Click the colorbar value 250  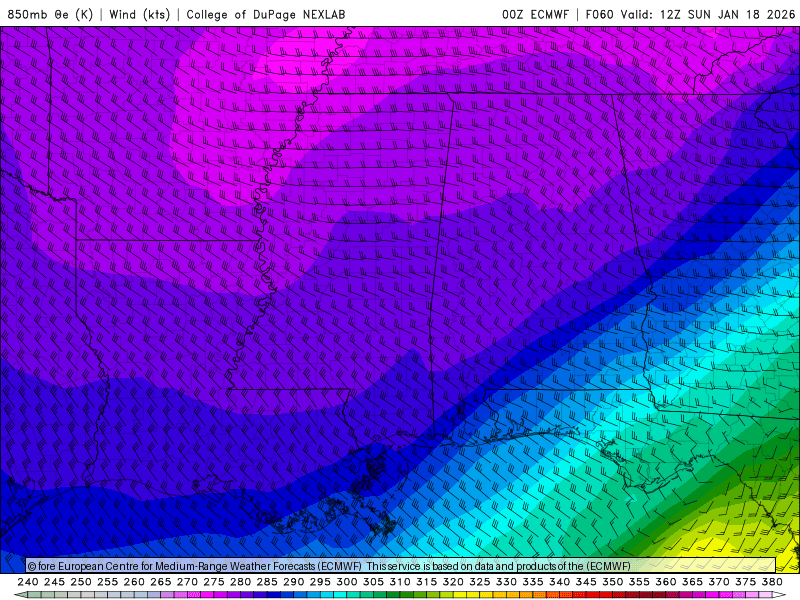81,582
